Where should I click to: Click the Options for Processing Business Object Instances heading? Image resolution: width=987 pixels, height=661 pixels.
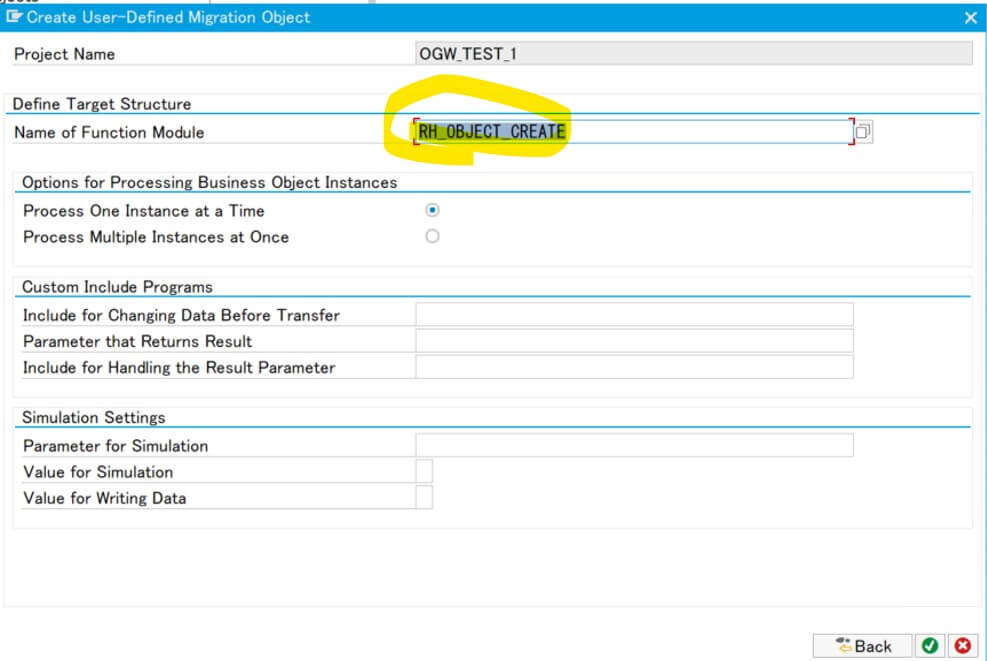(210, 183)
